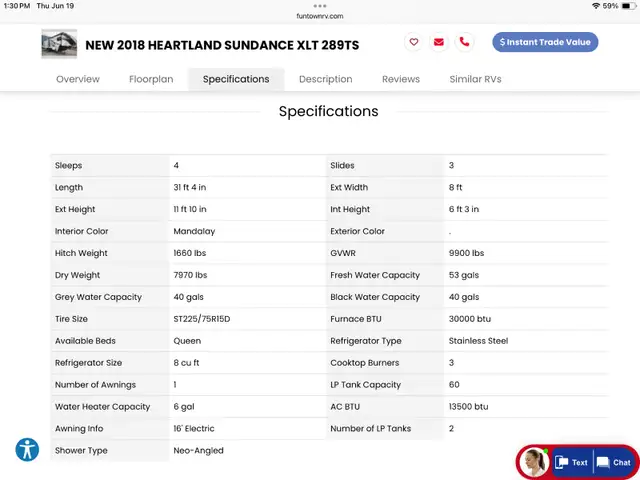Tap the three-dot multitasking indicator

(x=320, y=6)
